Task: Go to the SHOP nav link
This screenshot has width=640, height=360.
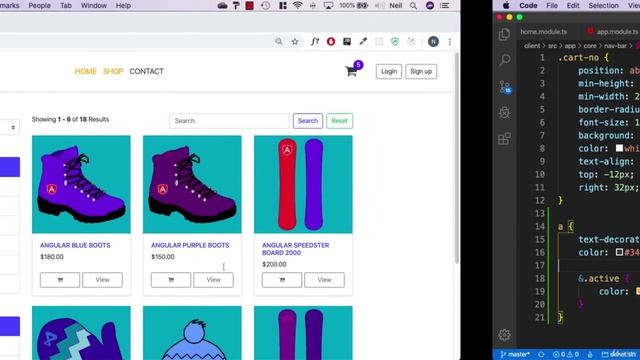Action: (113, 71)
